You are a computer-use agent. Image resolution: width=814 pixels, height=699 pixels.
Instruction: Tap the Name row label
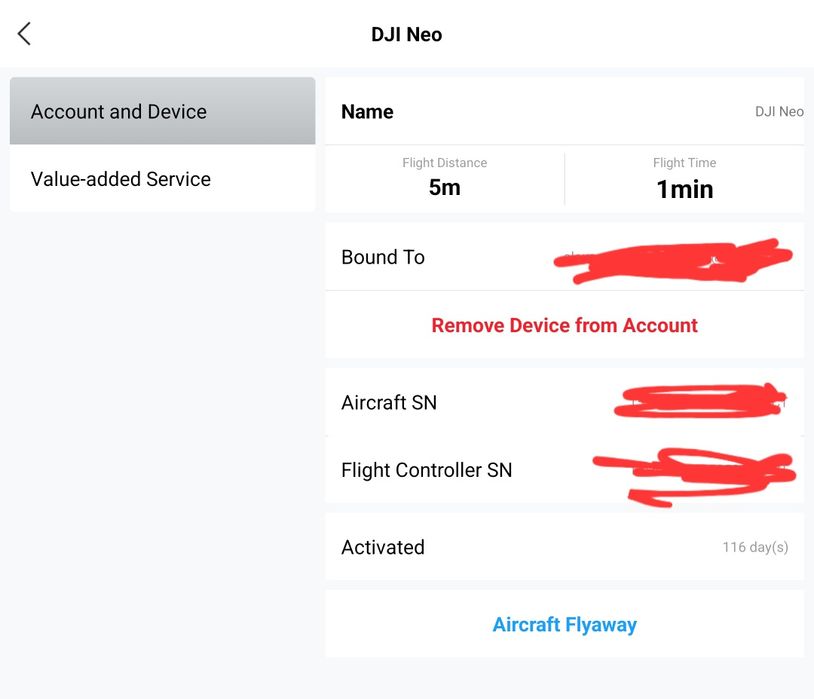367,112
